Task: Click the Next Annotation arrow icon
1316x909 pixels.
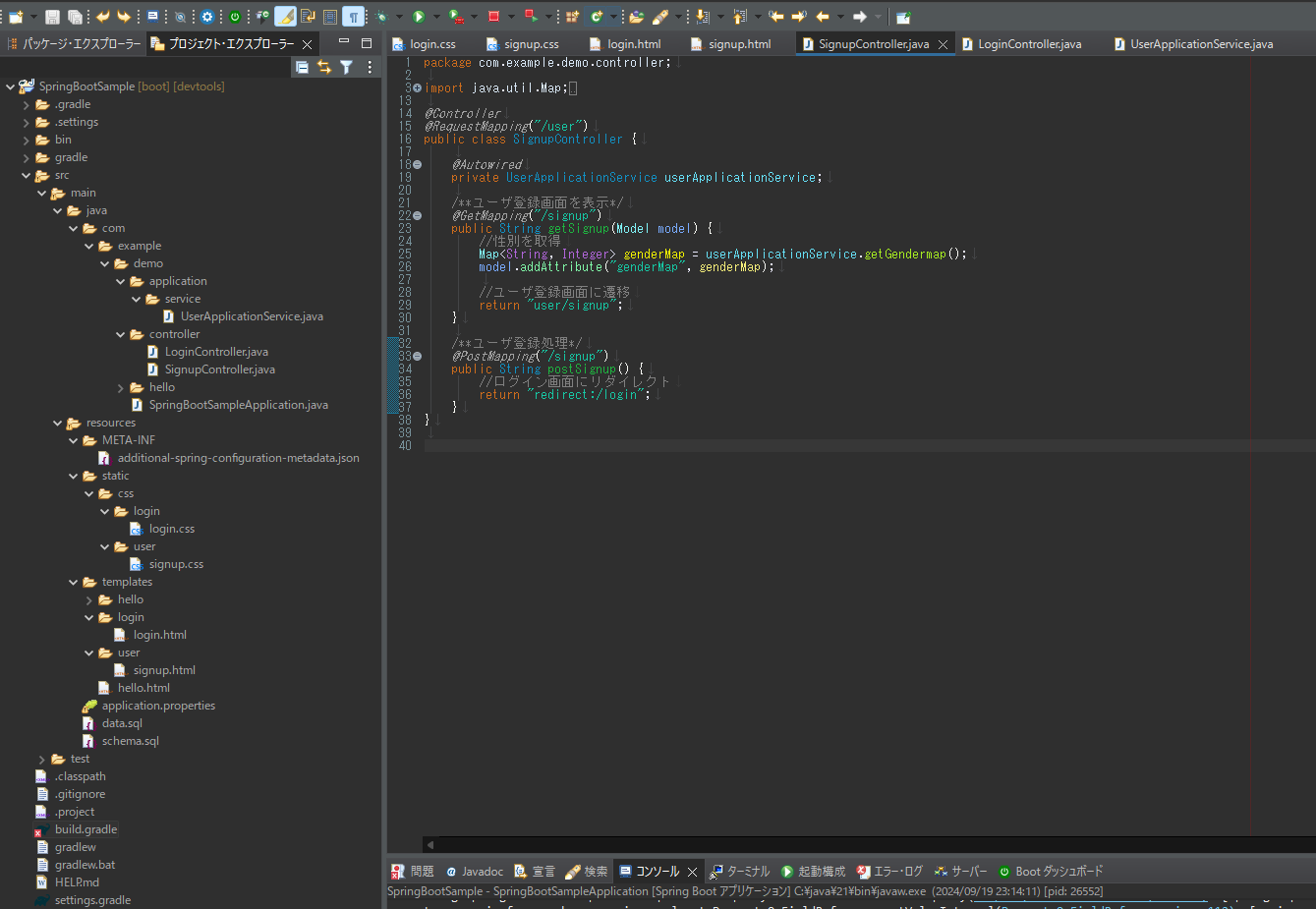Action: (x=701, y=16)
